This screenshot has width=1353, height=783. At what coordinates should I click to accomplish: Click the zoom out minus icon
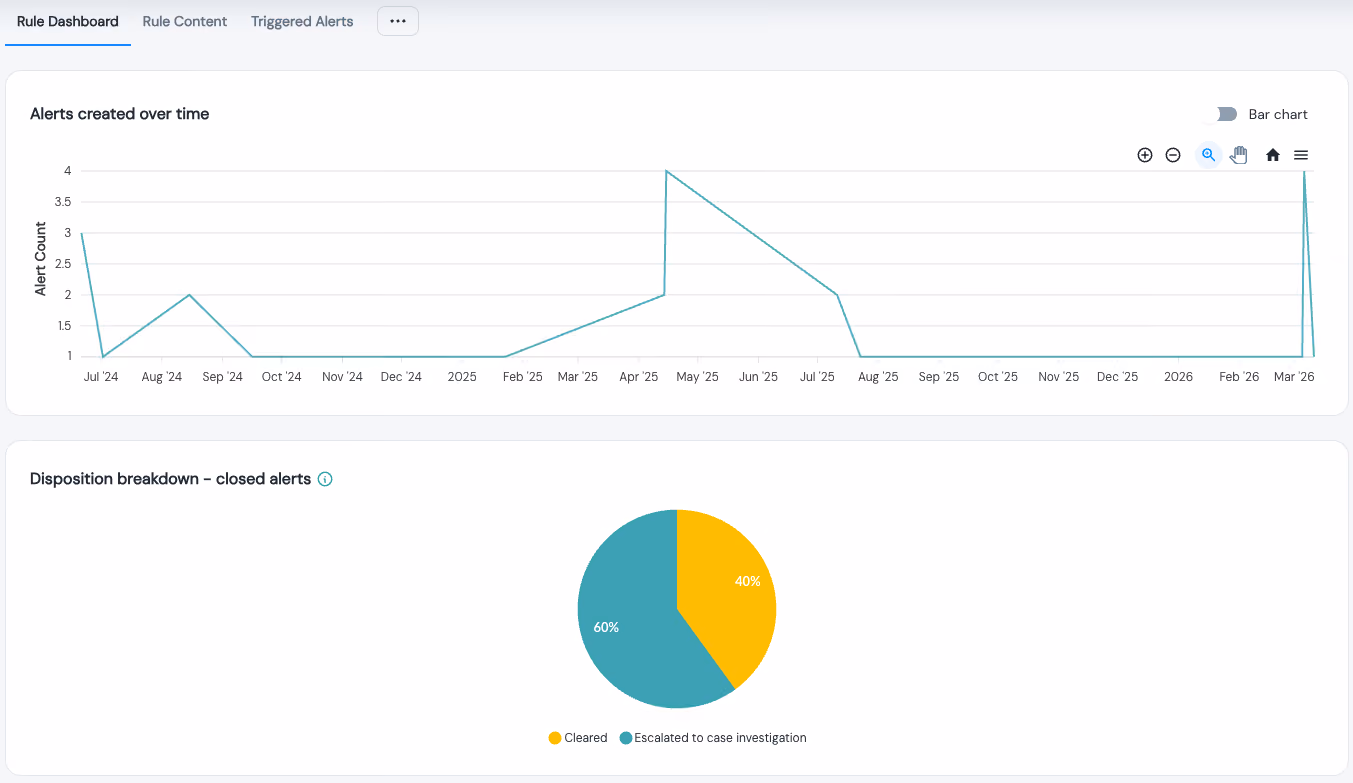[1173, 155]
